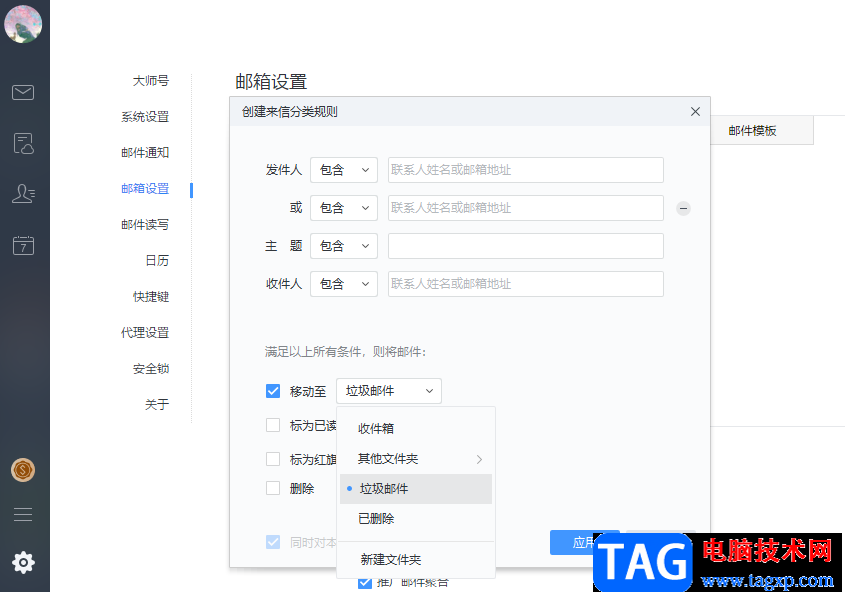Select 垃圾邮件 in the folder list
This screenshot has height=592, width=845.
point(416,489)
